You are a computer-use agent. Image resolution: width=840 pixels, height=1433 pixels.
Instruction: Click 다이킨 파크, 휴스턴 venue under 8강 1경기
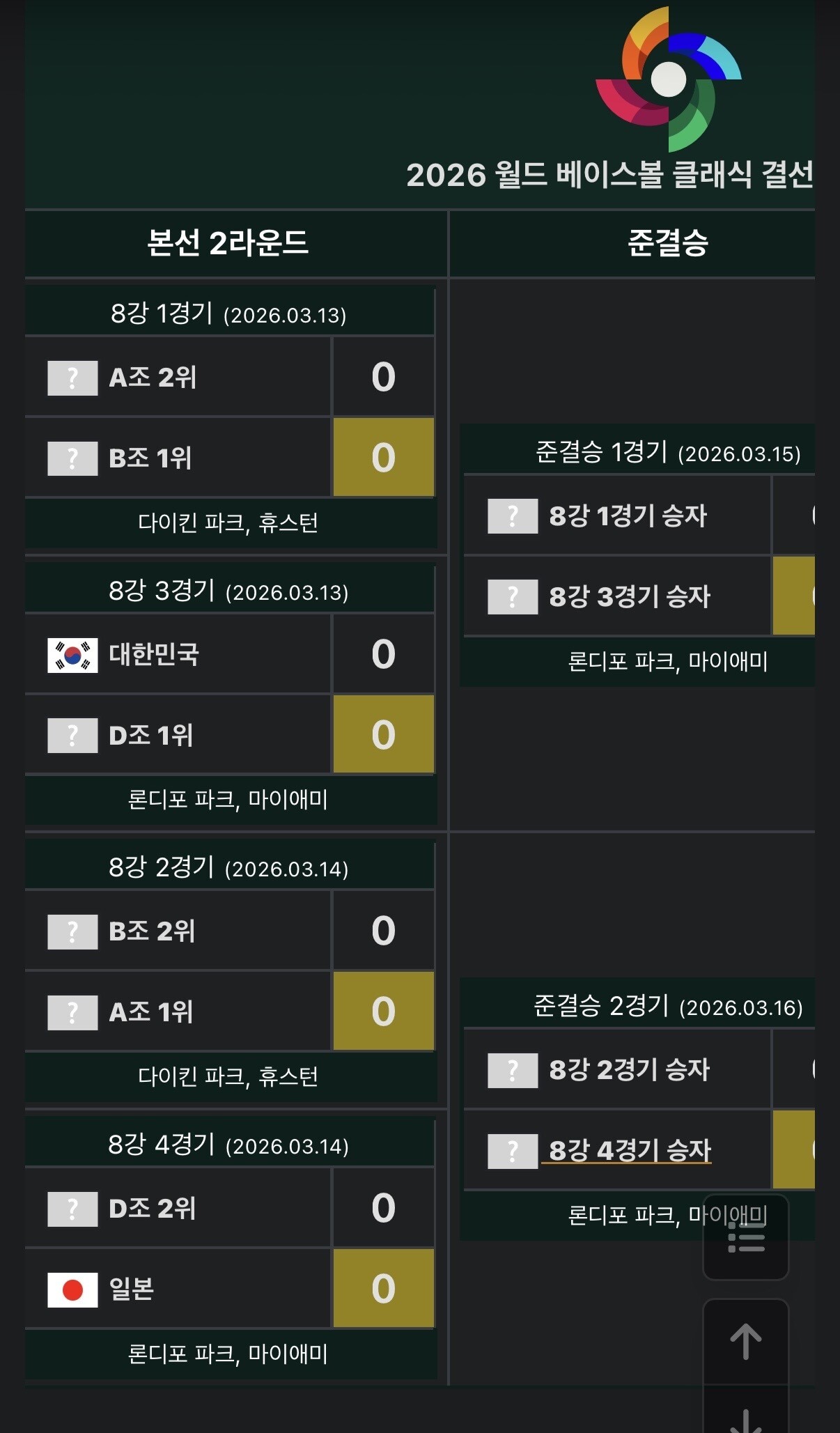tap(228, 522)
